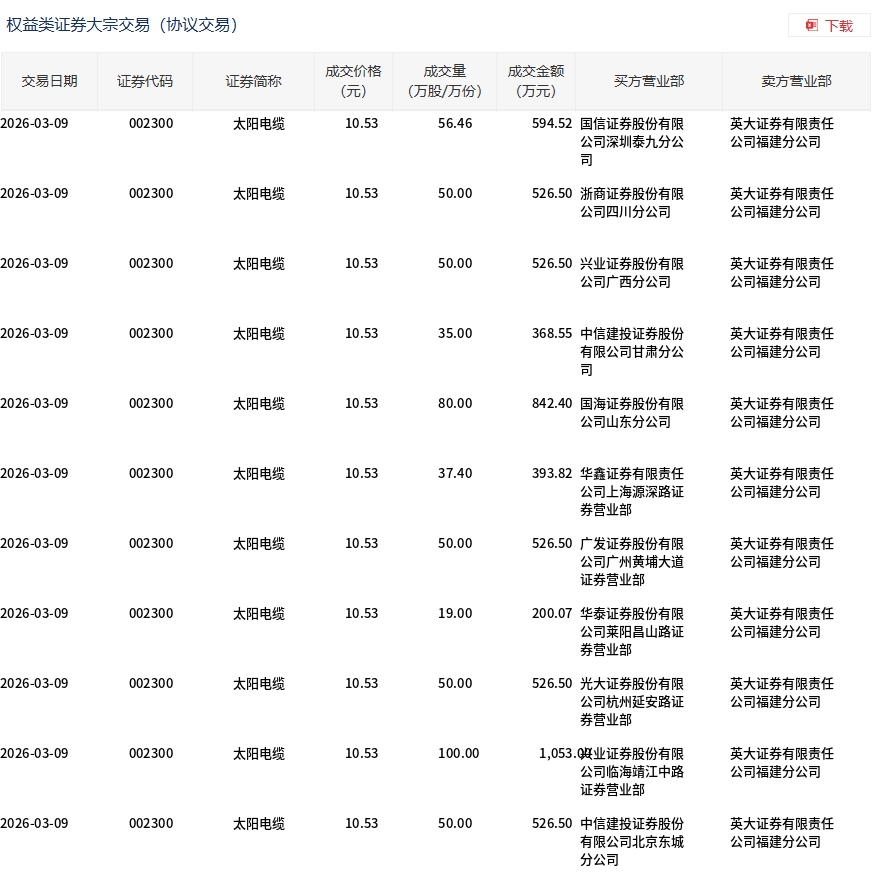The image size is (872, 882).
Task: Click the page title 权益类证券大宗交易（协议交易）
Action: coord(122,25)
